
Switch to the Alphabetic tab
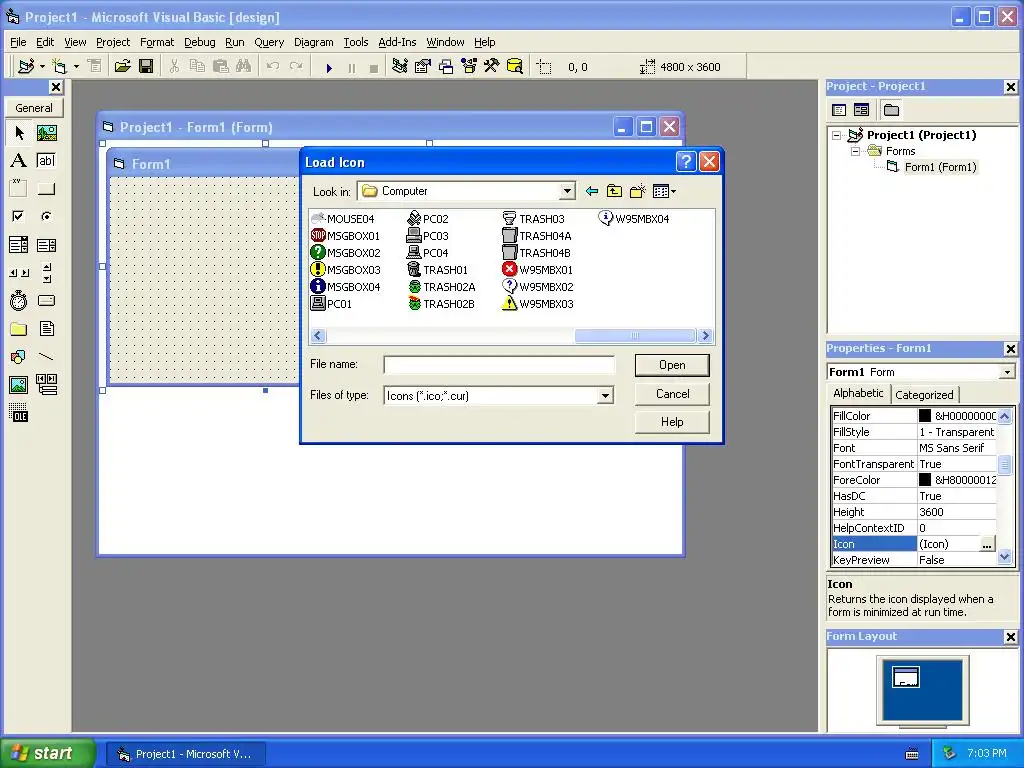pyautogui.click(x=858, y=393)
